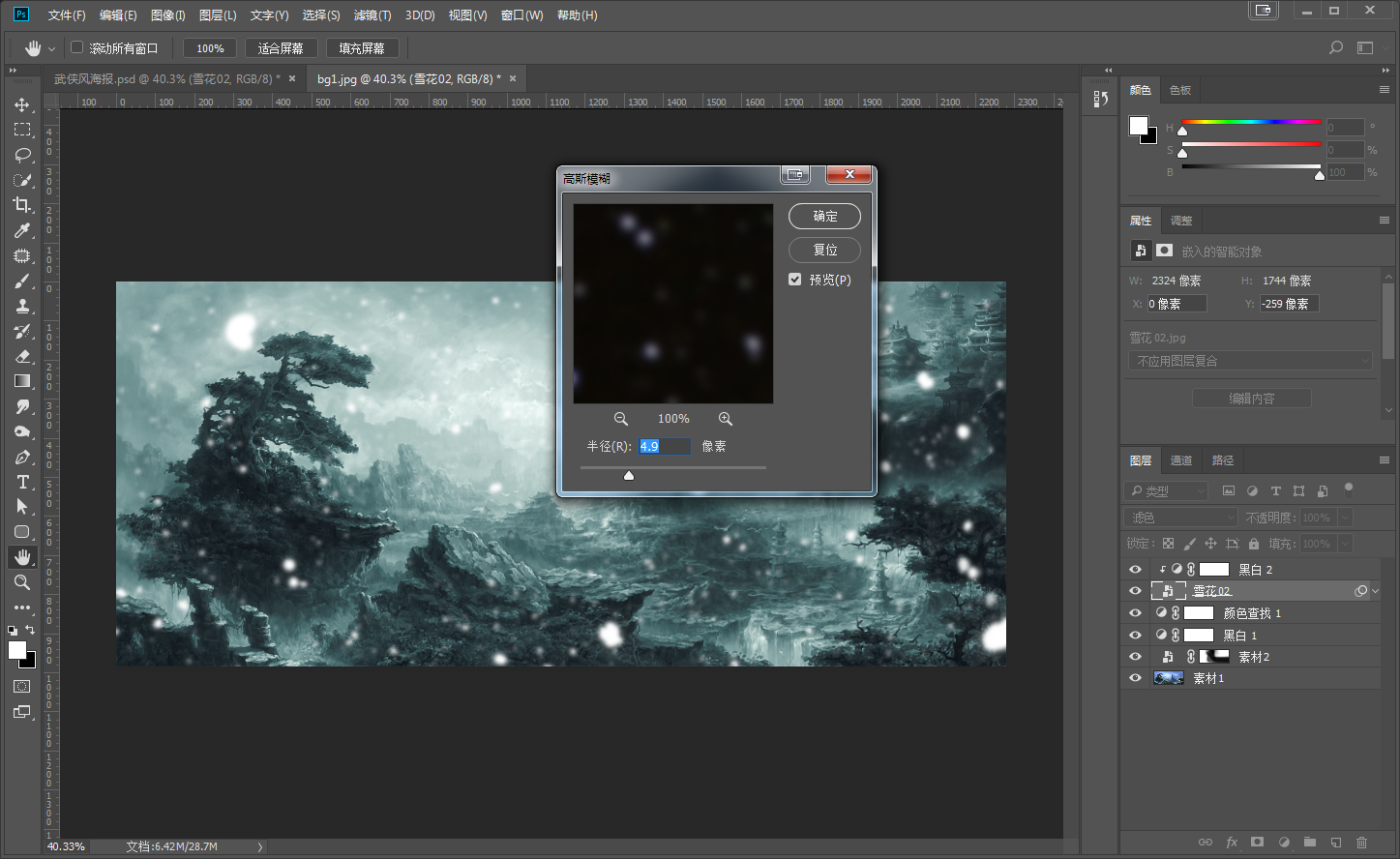Select the Lasso tool

click(x=22, y=155)
